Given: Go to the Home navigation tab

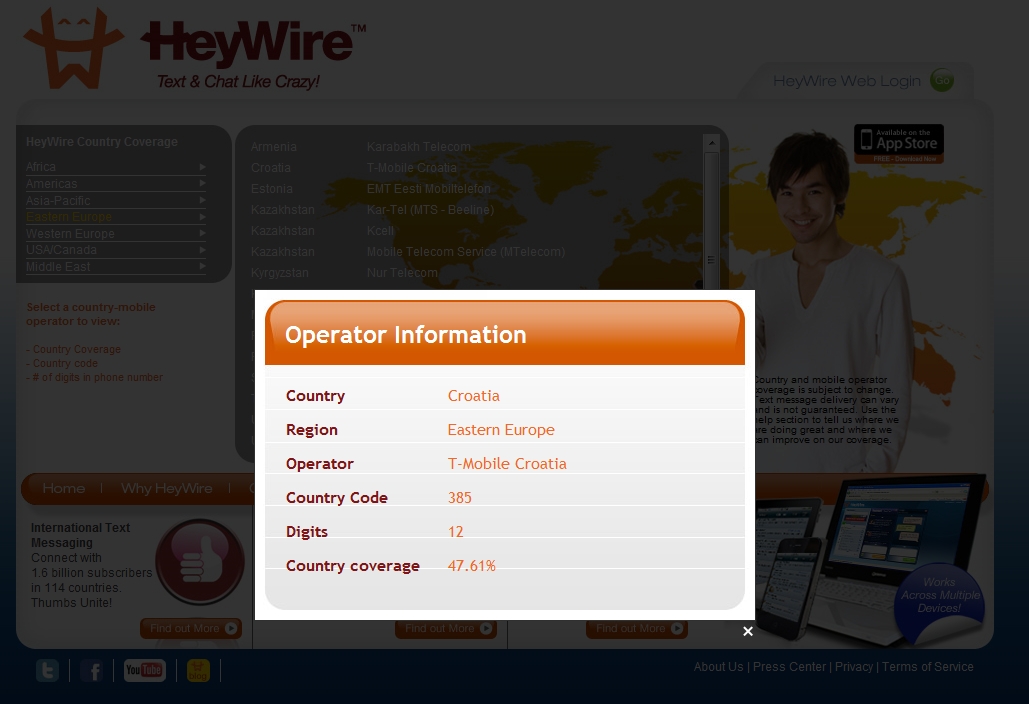Looking at the screenshot, I should (63, 488).
